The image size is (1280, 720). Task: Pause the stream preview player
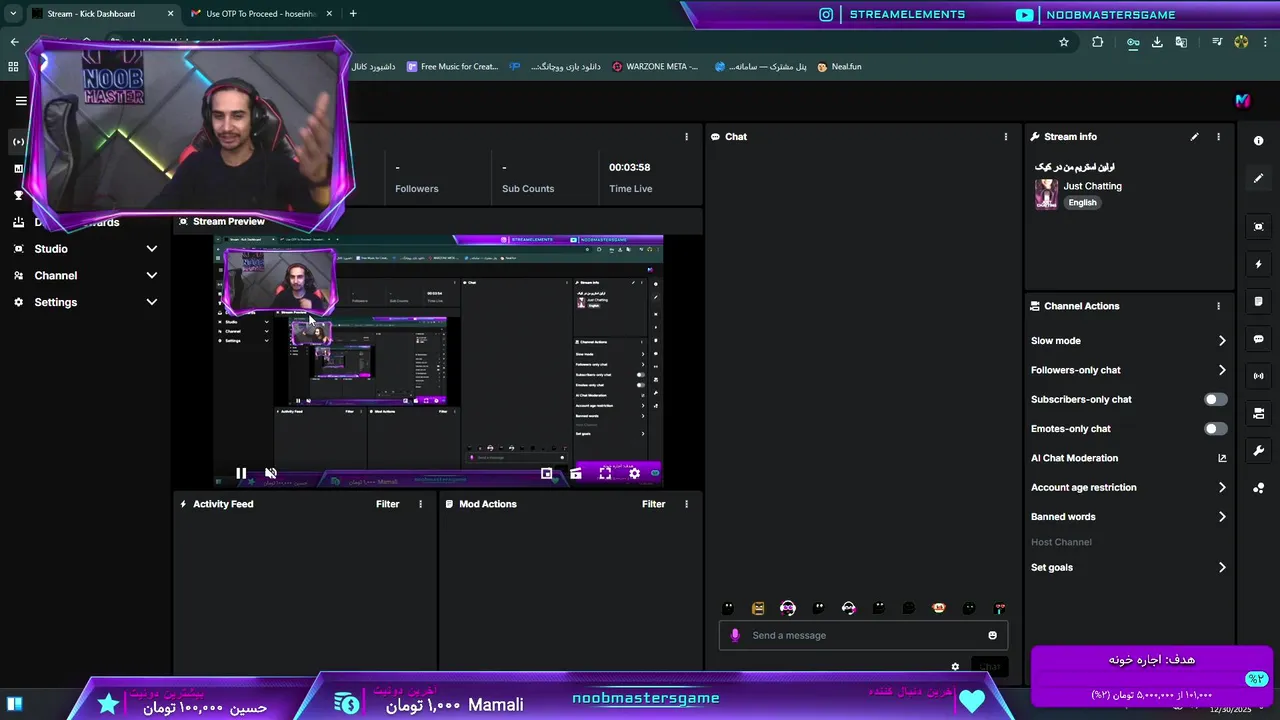241,474
